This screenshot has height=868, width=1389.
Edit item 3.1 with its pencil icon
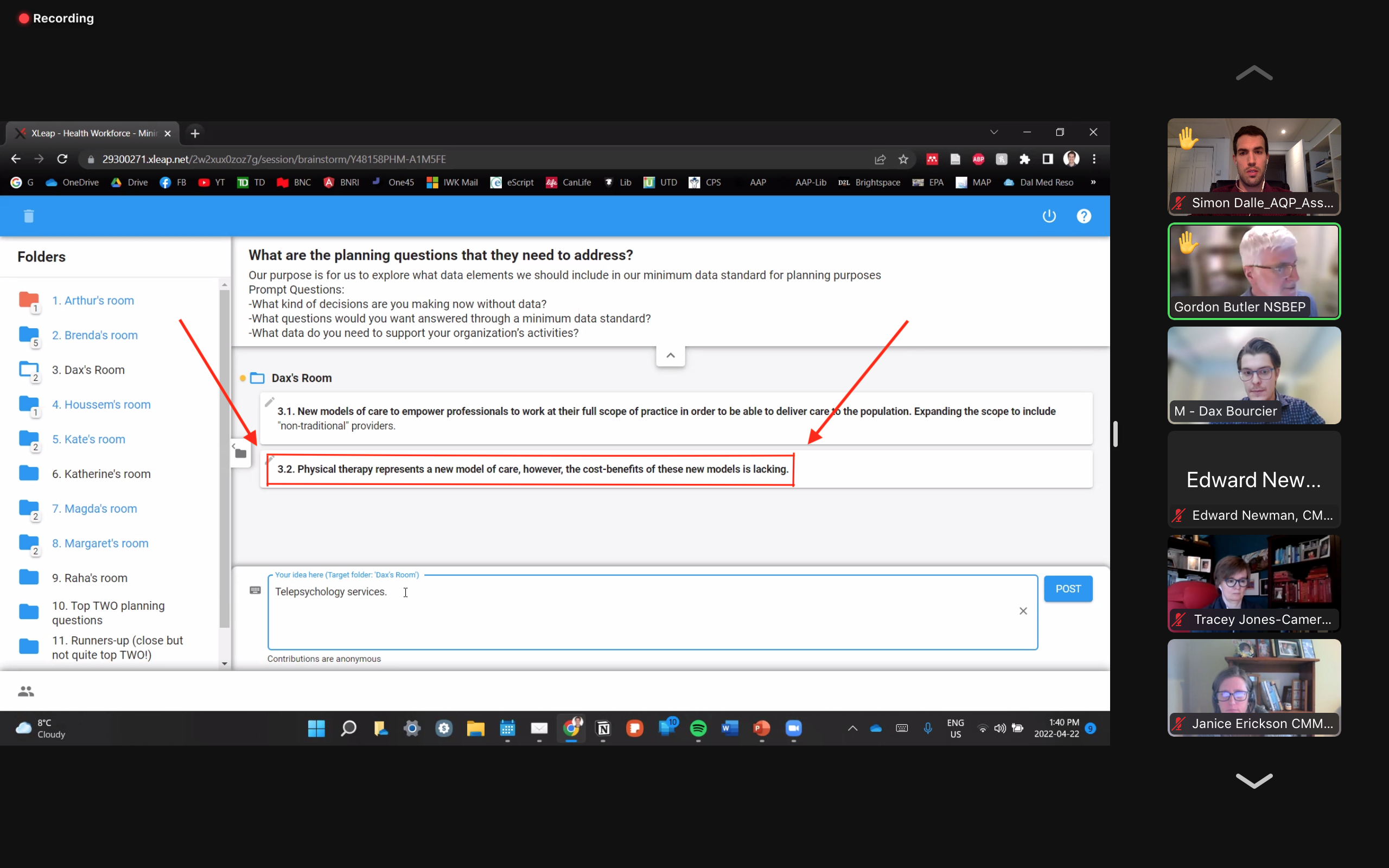click(x=269, y=402)
